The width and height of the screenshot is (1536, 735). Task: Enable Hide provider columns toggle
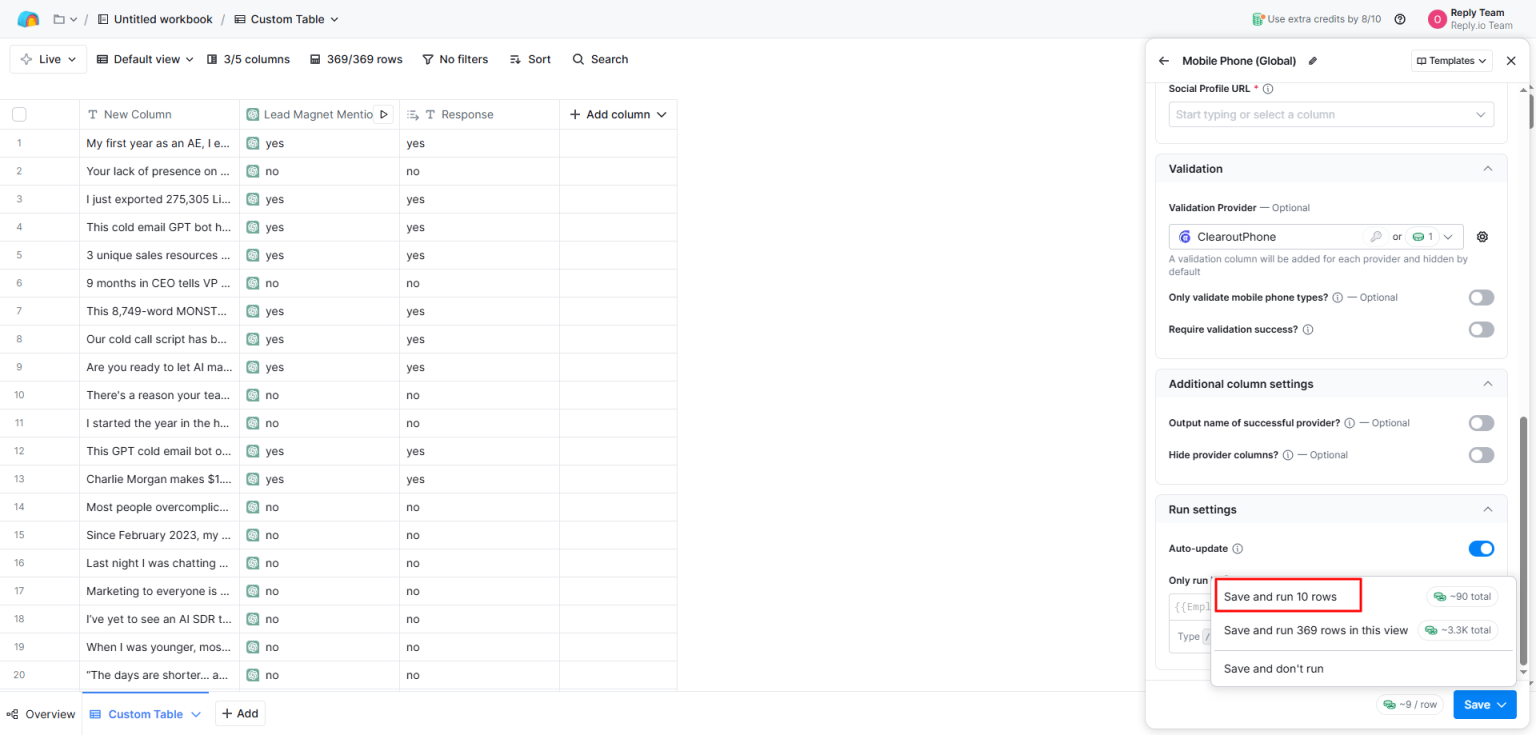[x=1481, y=455]
